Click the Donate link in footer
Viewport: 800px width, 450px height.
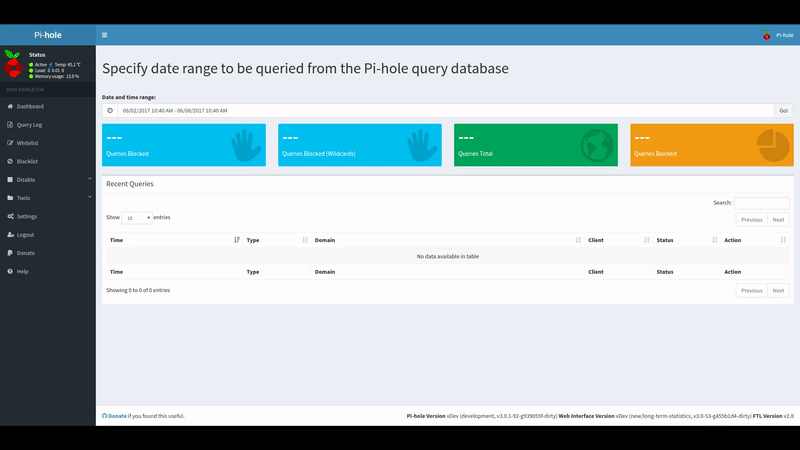117,415
